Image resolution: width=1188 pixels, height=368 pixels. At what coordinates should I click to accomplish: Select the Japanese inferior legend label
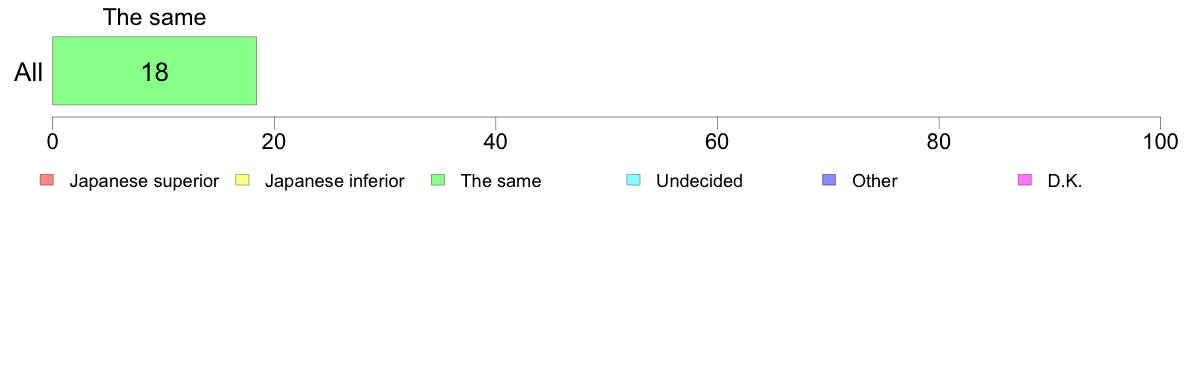pos(334,182)
